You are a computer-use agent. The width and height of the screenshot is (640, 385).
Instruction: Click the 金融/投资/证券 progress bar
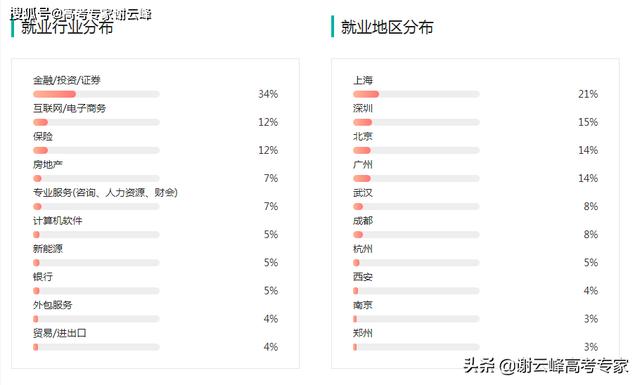pyautogui.click(x=96, y=94)
